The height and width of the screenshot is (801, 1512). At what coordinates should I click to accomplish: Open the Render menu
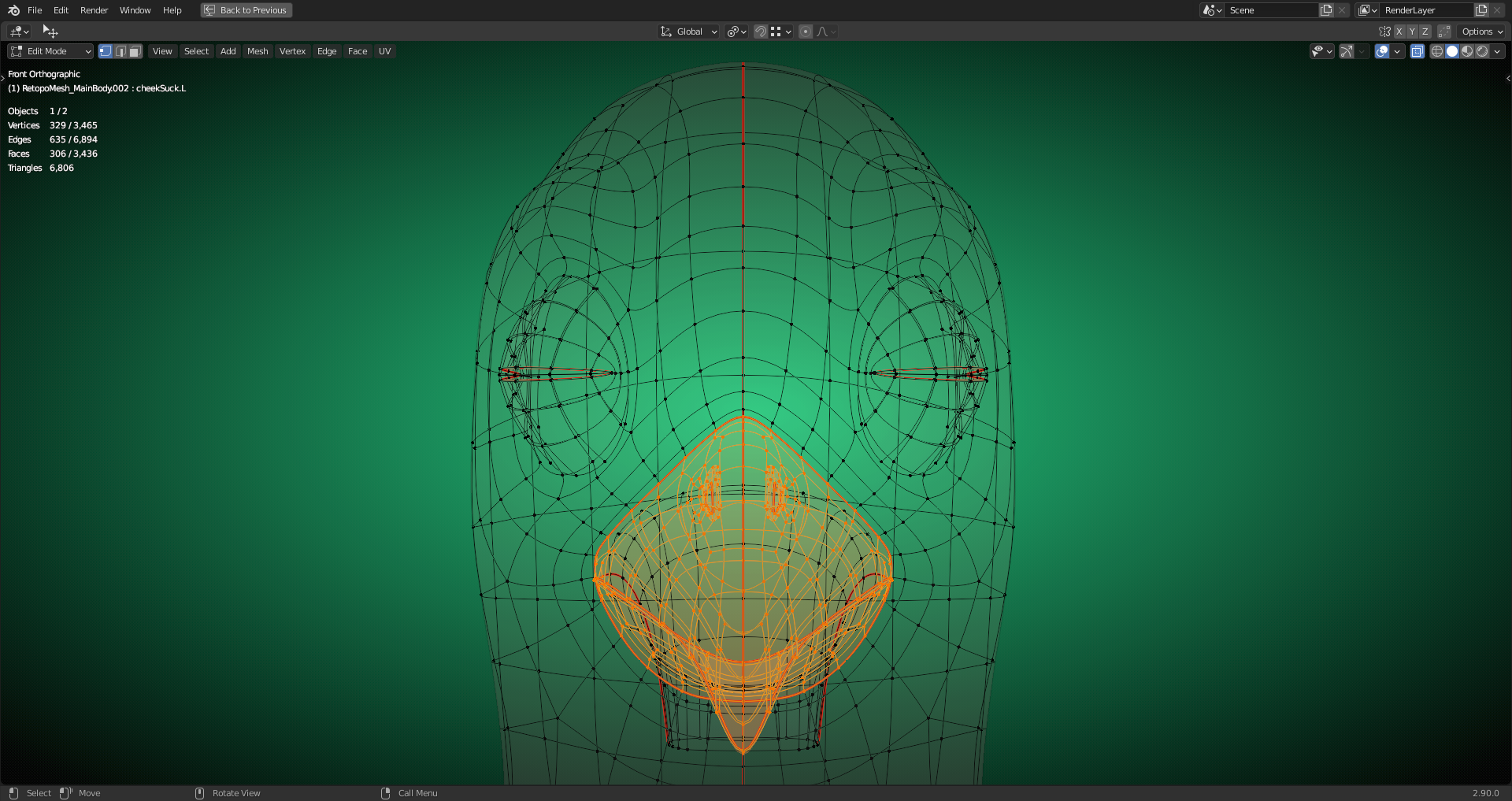[94, 10]
